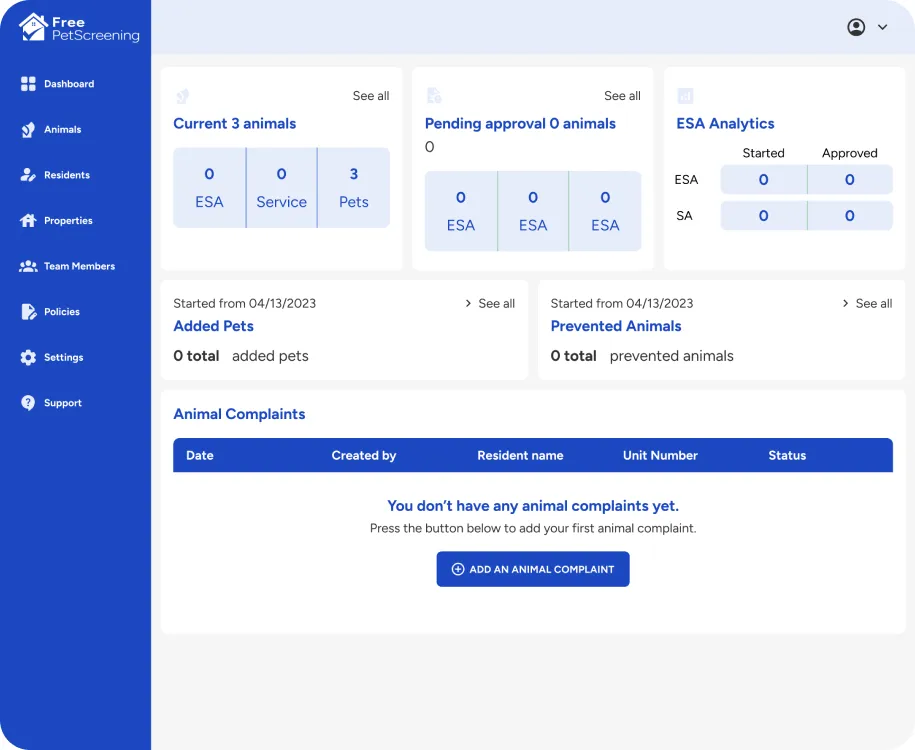Click the Support question mark icon

click(28, 403)
